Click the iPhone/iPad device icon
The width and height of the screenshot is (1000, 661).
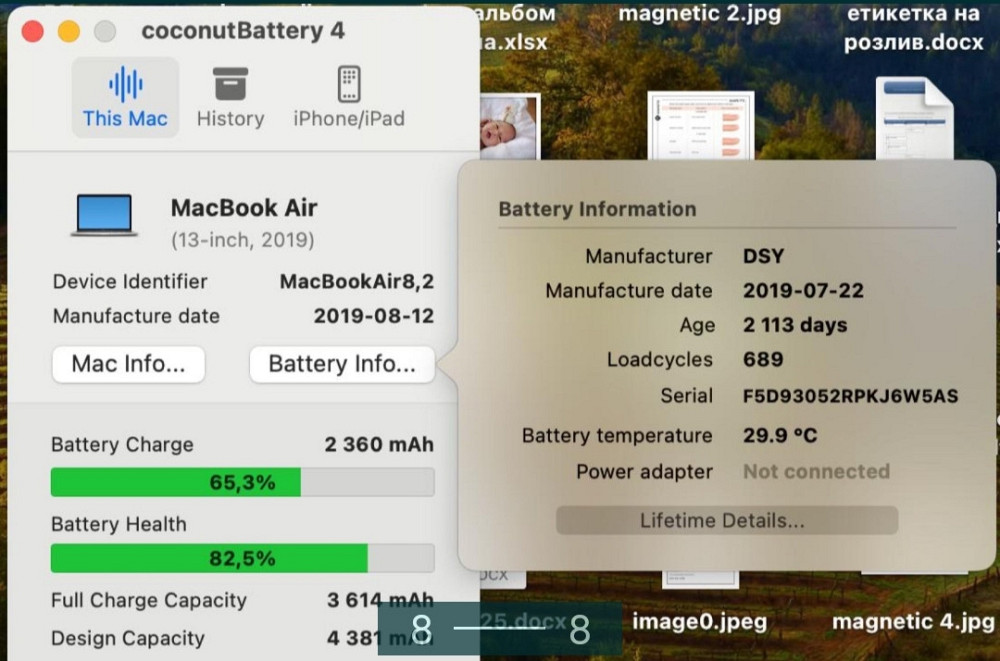349,85
